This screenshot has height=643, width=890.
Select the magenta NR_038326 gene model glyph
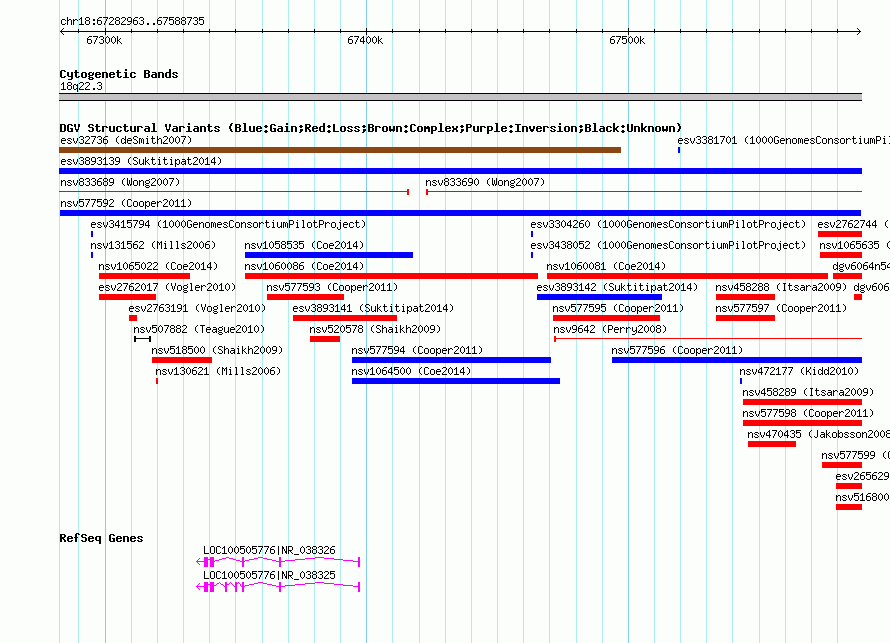coord(278,562)
